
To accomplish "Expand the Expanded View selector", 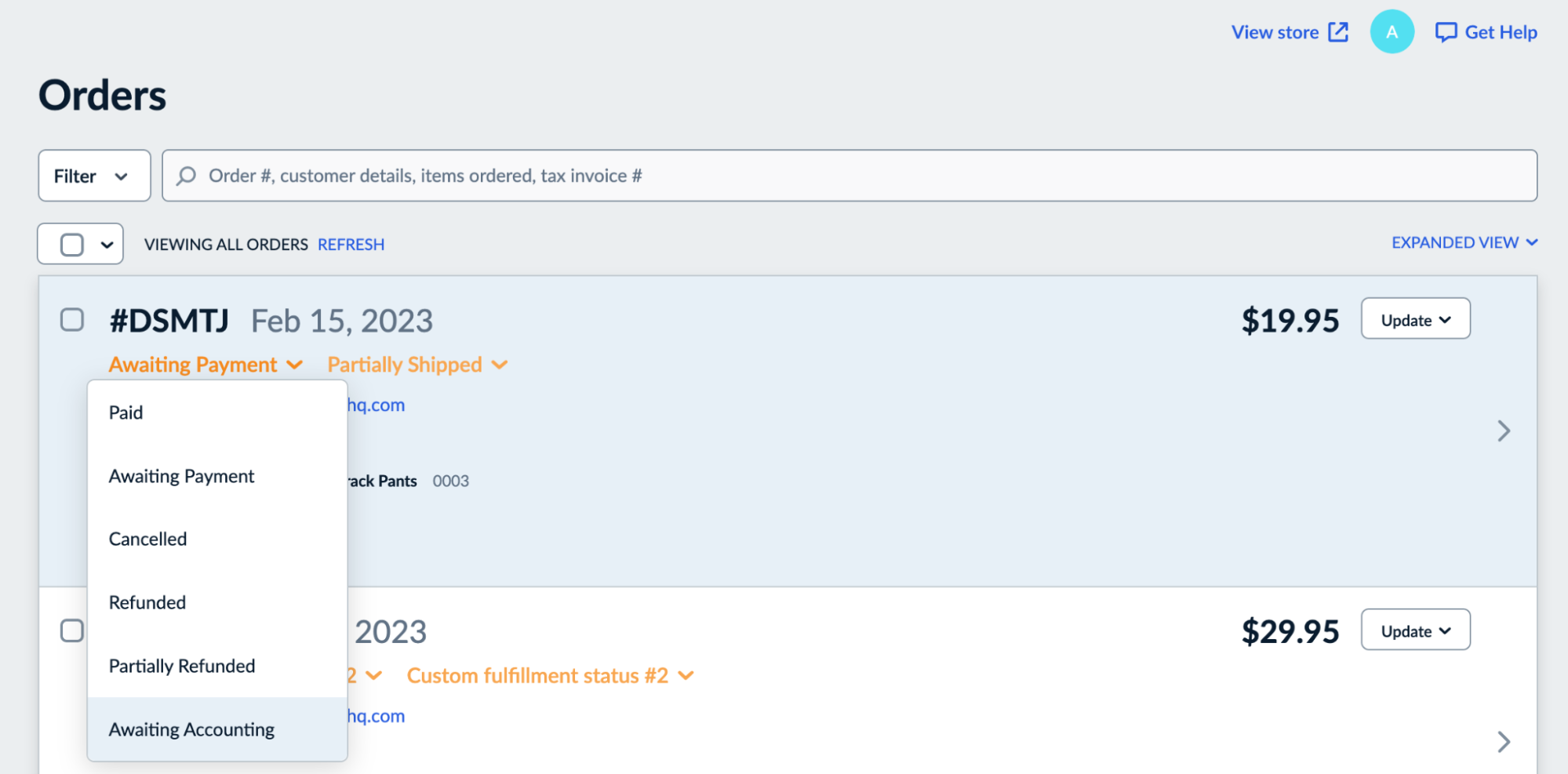I will point(1464,242).
